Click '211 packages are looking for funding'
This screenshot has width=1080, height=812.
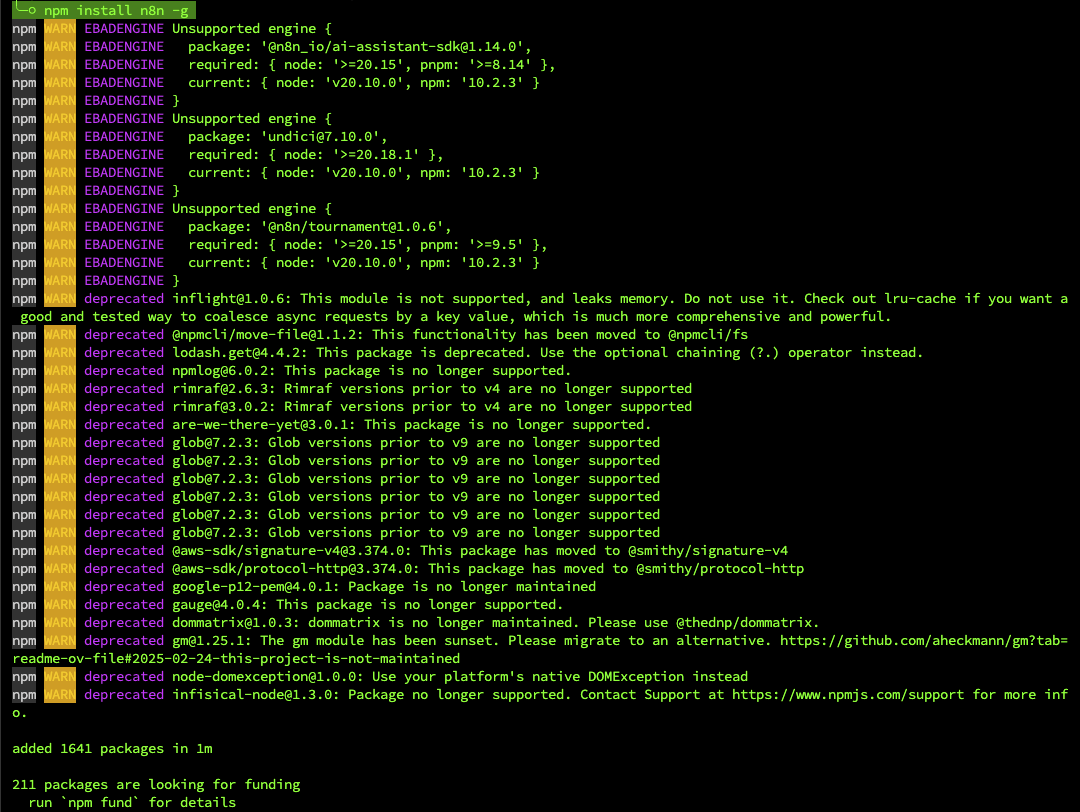click(156, 784)
